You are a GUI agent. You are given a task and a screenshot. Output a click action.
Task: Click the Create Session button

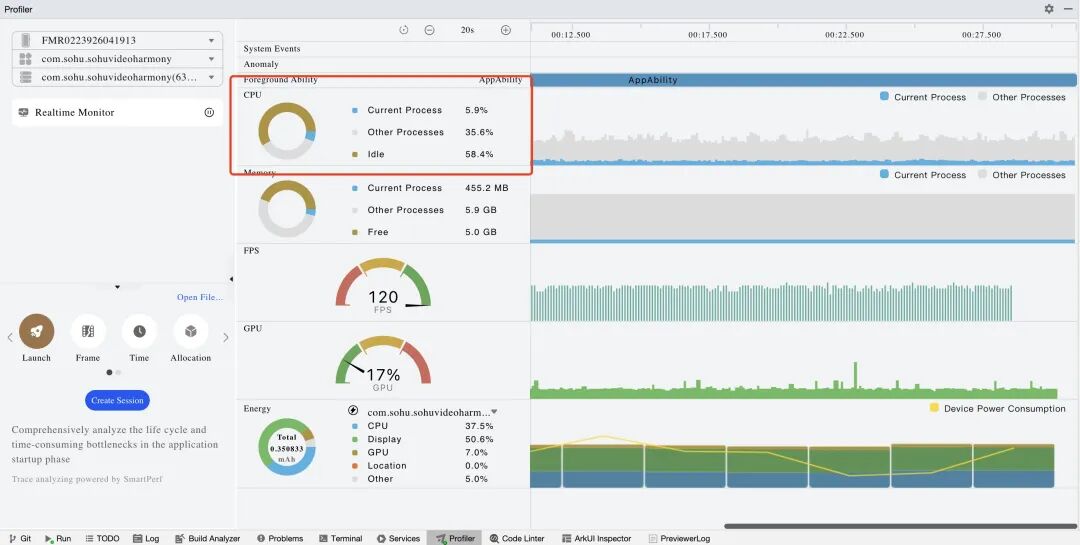[x=117, y=400]
